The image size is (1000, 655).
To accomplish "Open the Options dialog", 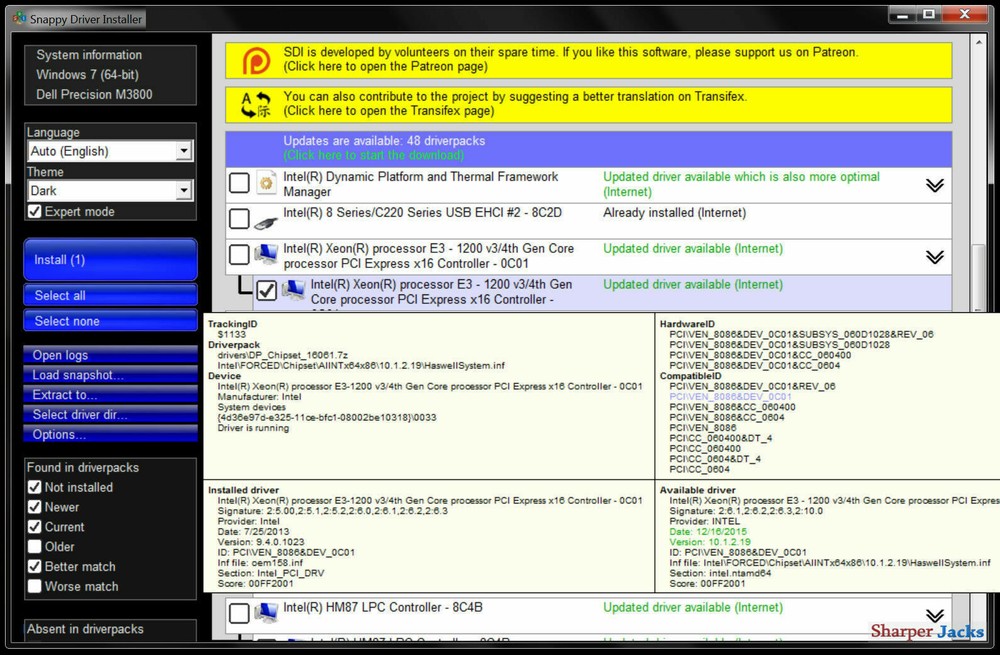I will pyautogui.click(x=110, y=434).
